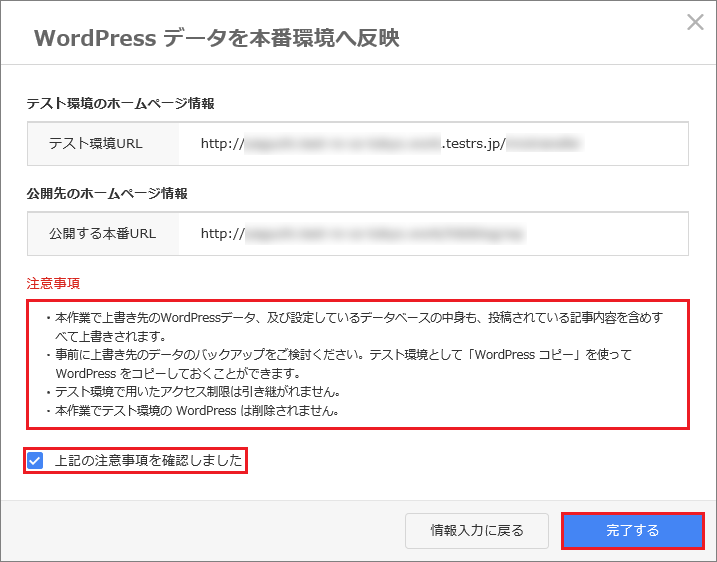Click the dialog title WordPress データを本番環境へ反映

pyautogui.click(x=217, y=38)
